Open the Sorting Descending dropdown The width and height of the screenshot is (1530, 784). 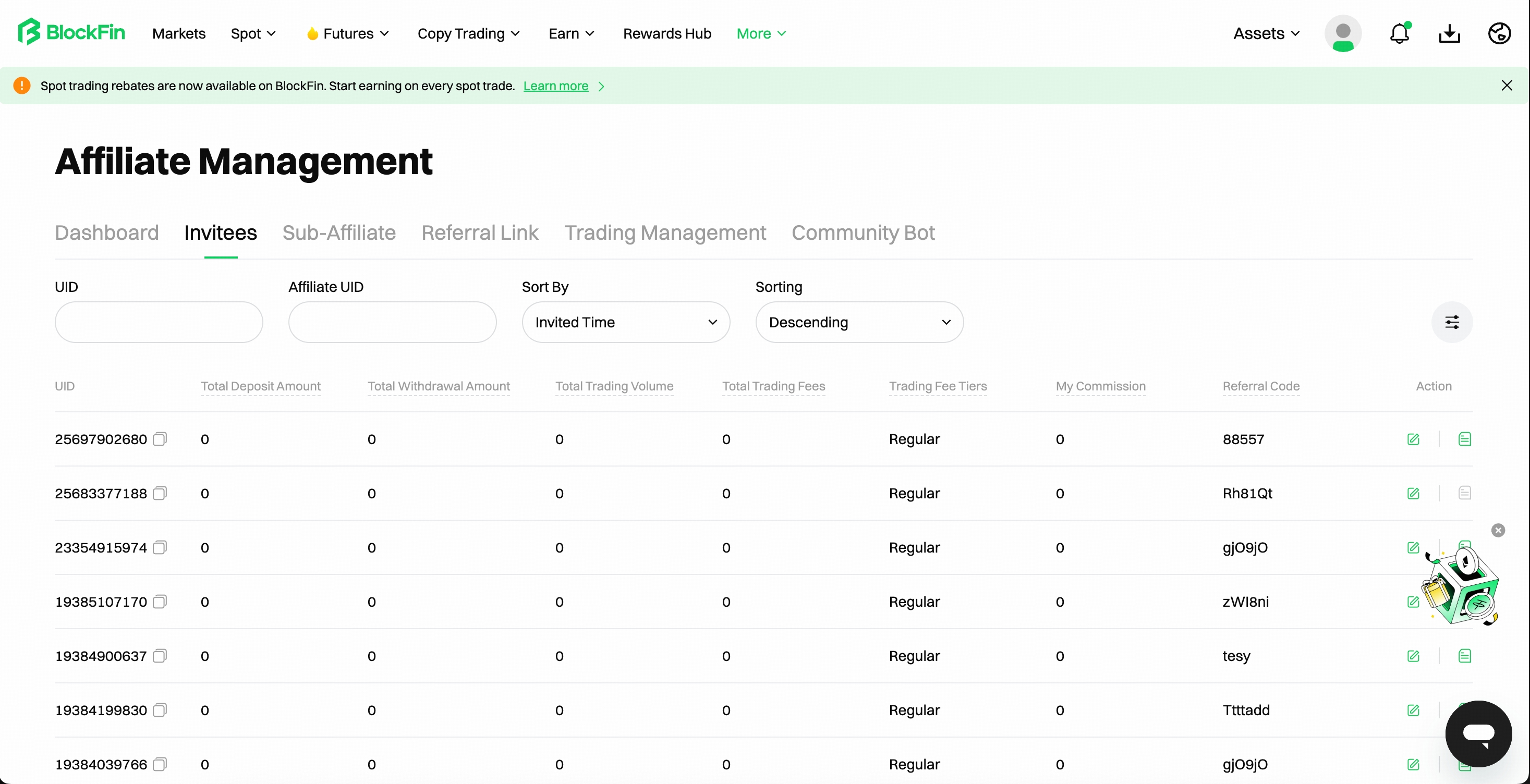[859, 322]
